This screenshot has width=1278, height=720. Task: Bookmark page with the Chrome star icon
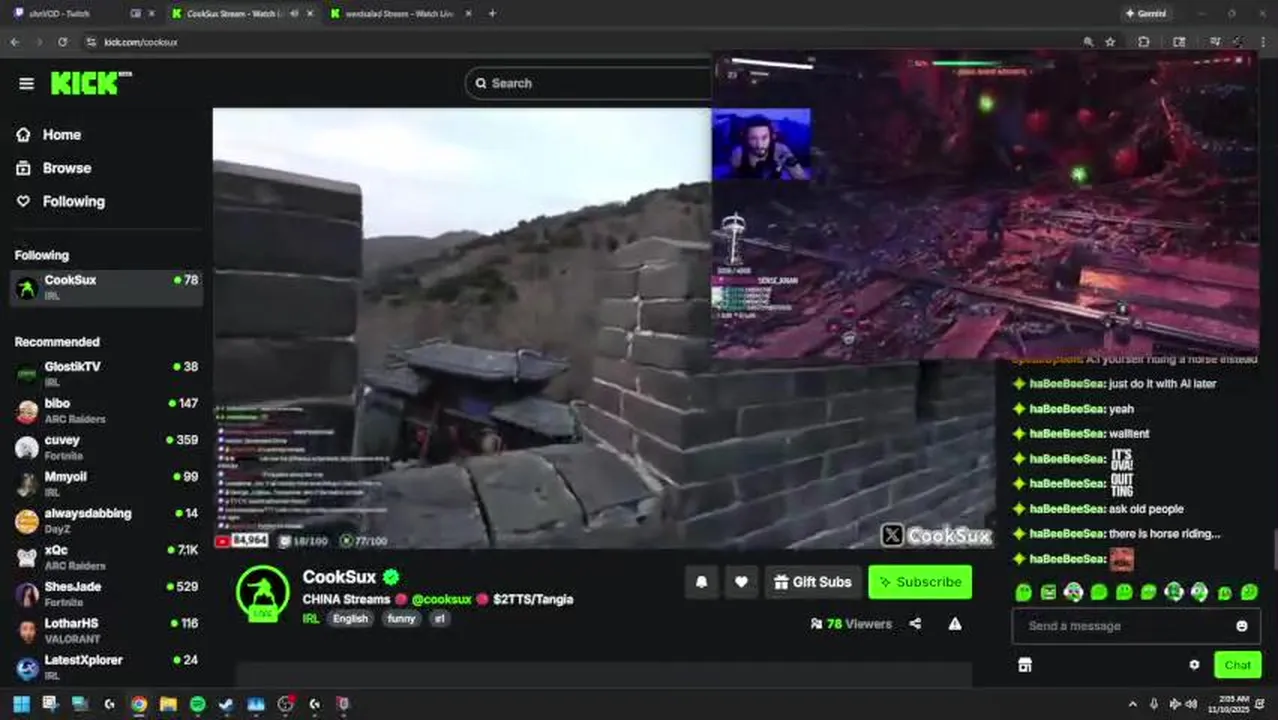coord(1110,42)
